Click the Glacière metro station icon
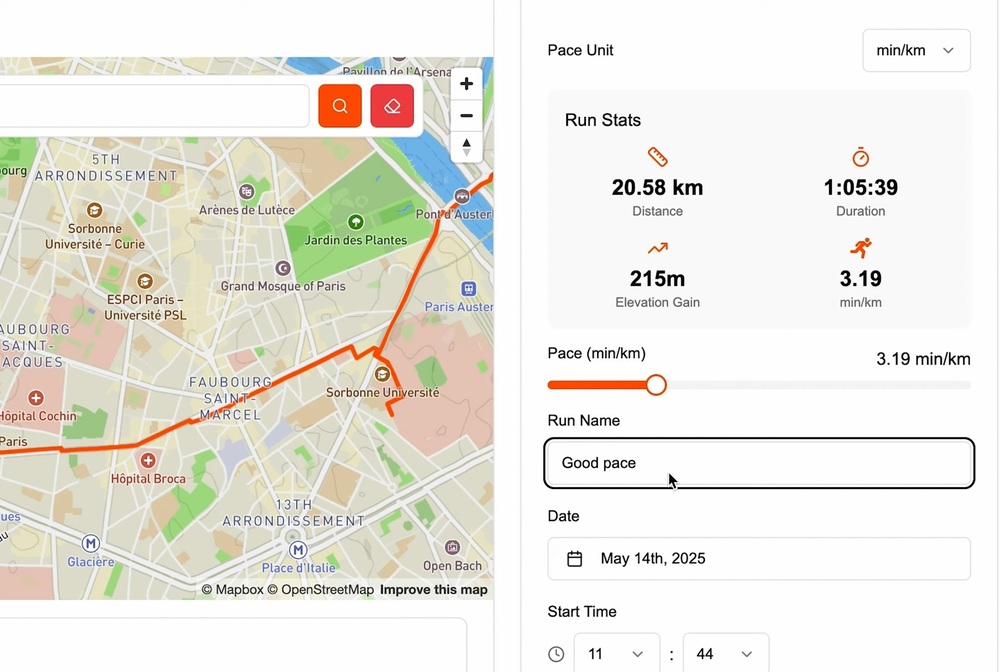Screen dimensions: 1000x672 pos(91,544)
